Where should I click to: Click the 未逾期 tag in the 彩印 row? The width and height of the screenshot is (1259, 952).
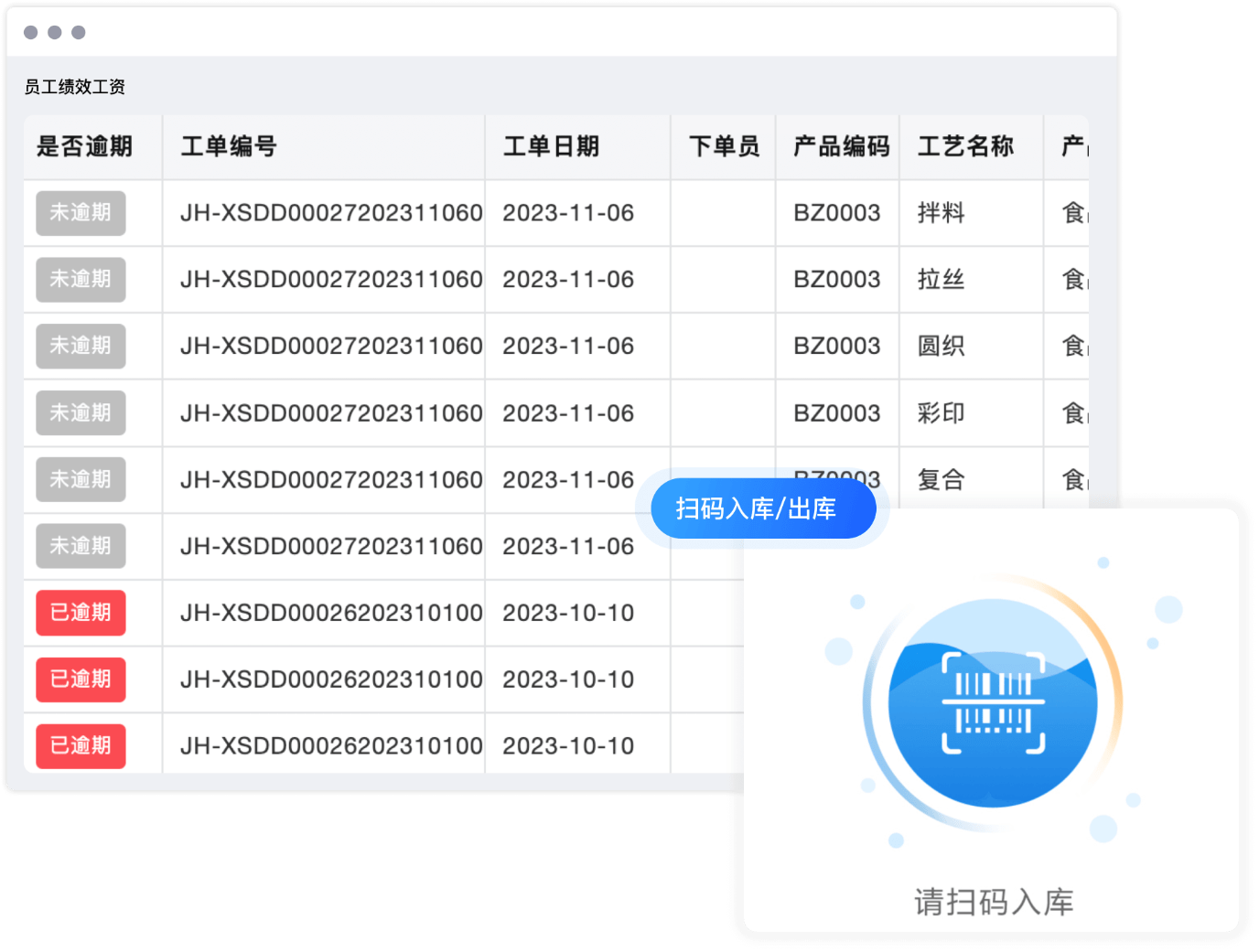(x=81, y=413)
